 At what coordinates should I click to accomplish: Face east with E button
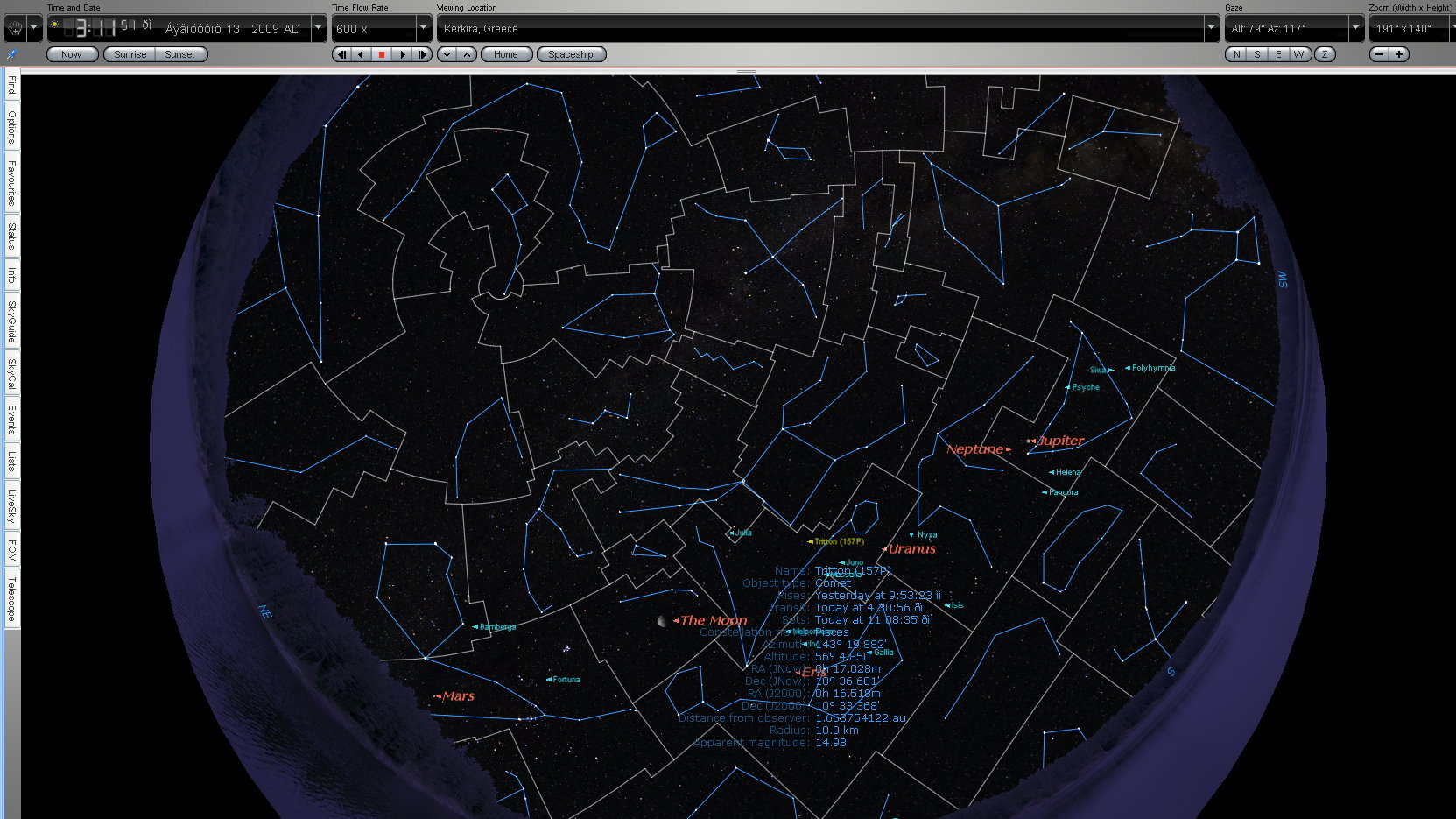click(1277, 54)
